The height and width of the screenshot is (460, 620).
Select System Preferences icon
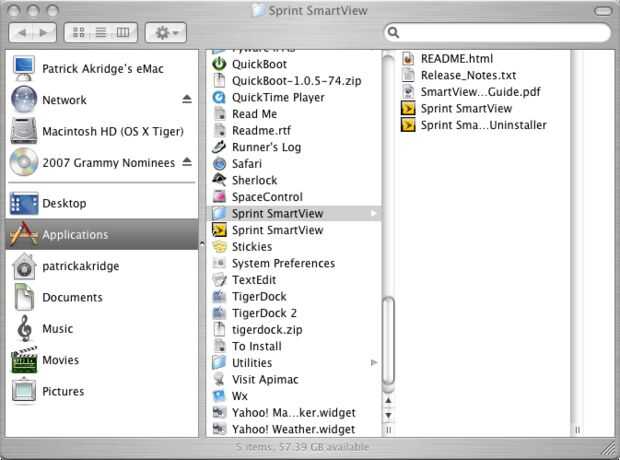click(x=219, y=263)
